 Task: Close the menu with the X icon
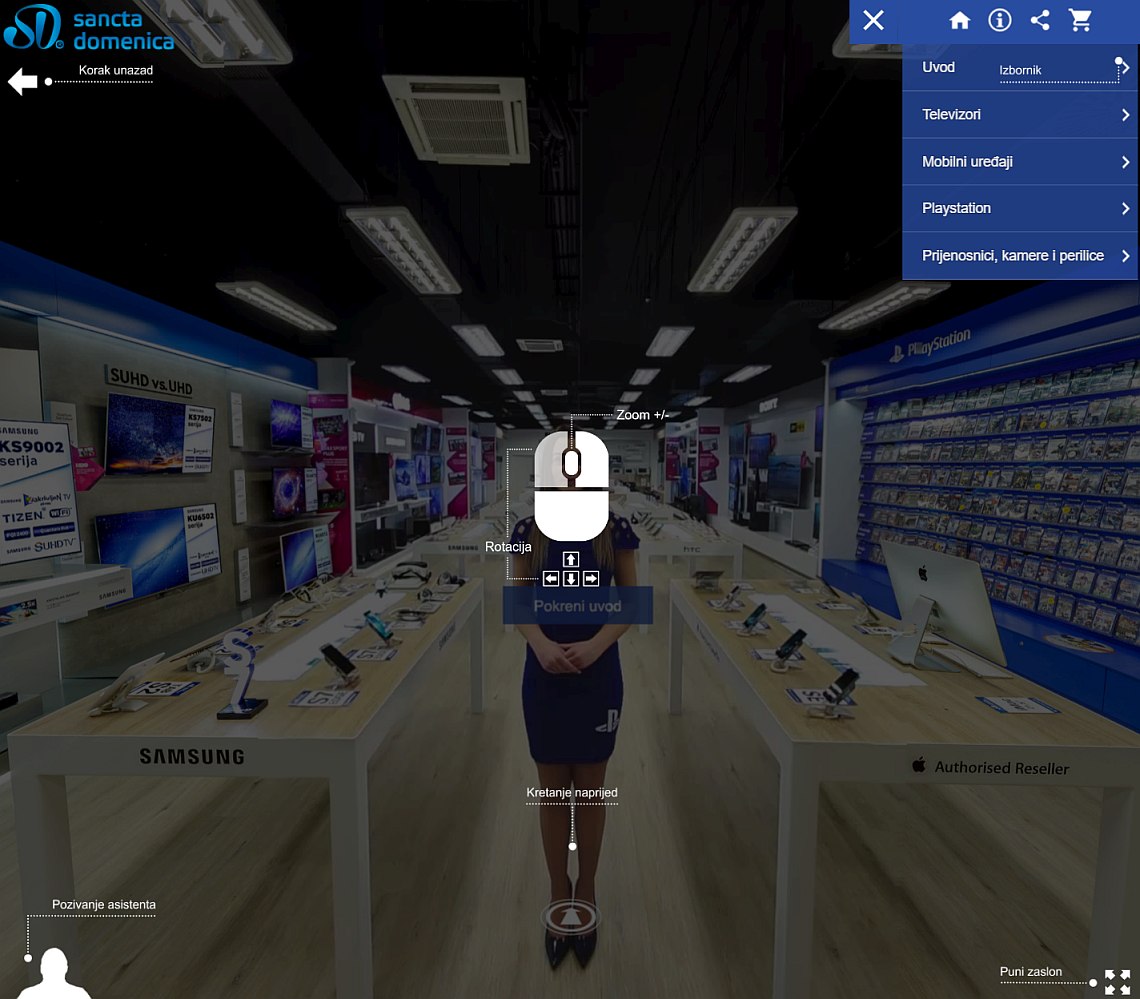click(x=873, y=20)
